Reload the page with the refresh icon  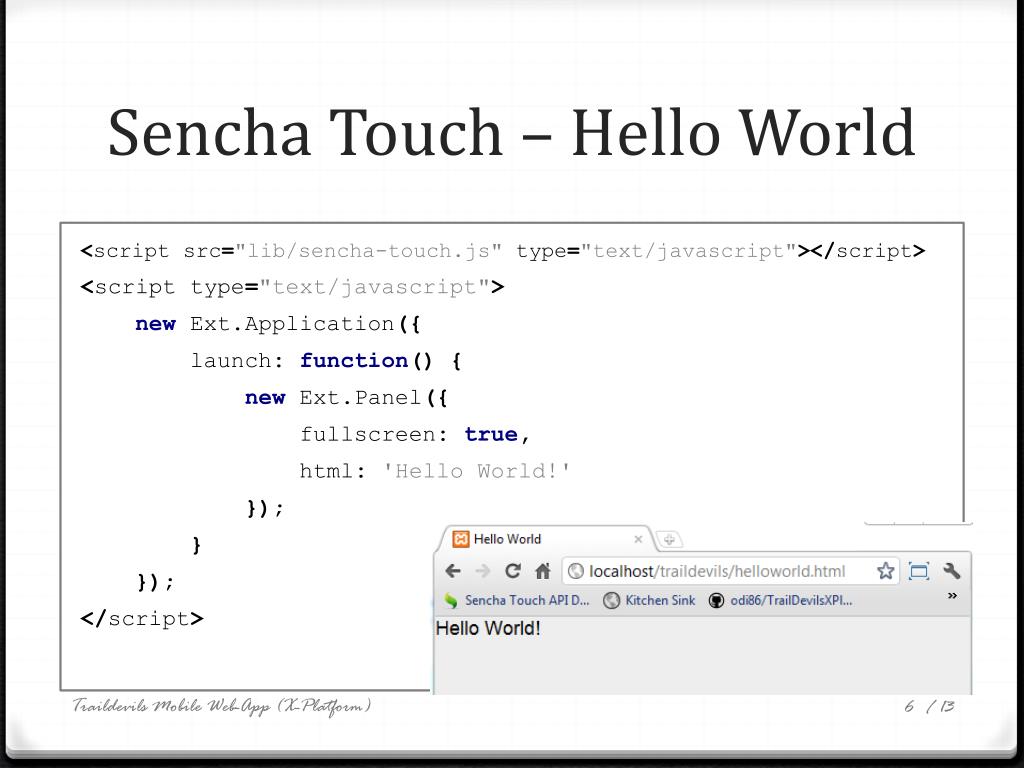click(x=513, y=571)
